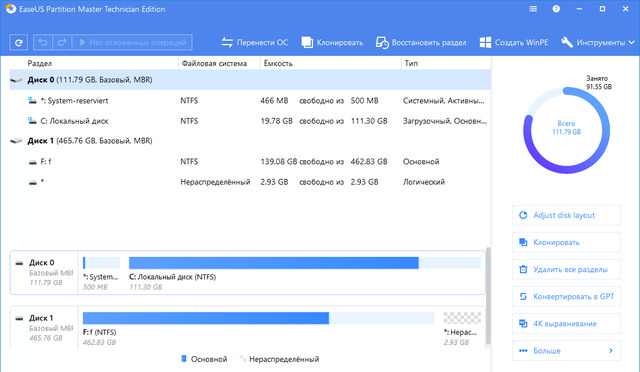Click the EaseUS application logo in title bar

click(11, 9)
